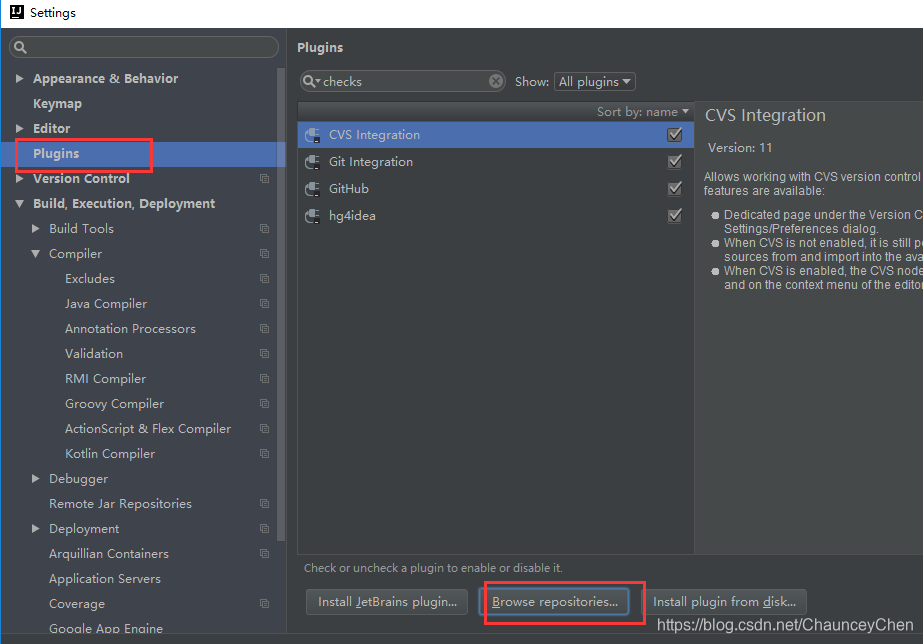Select the hg4idea plugin row
The image size is (923, 644).
[x=496, y=216]
